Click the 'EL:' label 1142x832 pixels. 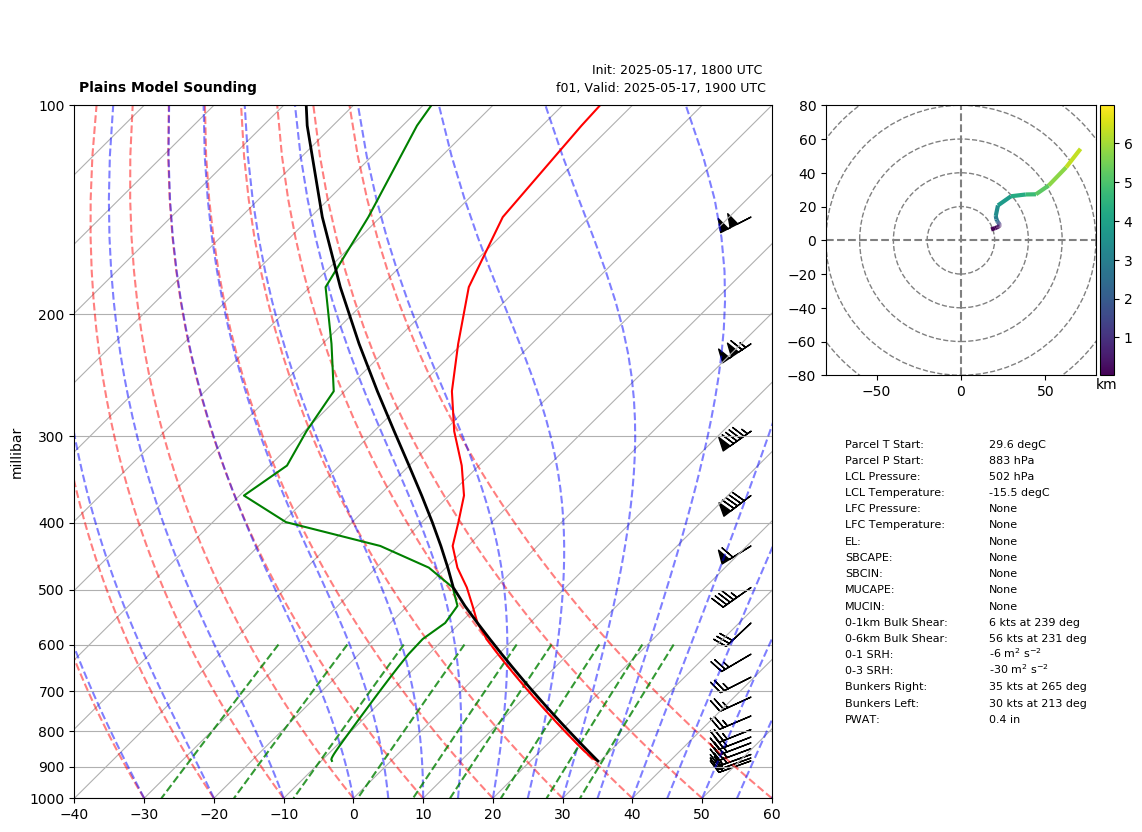[x=852, y=541]
